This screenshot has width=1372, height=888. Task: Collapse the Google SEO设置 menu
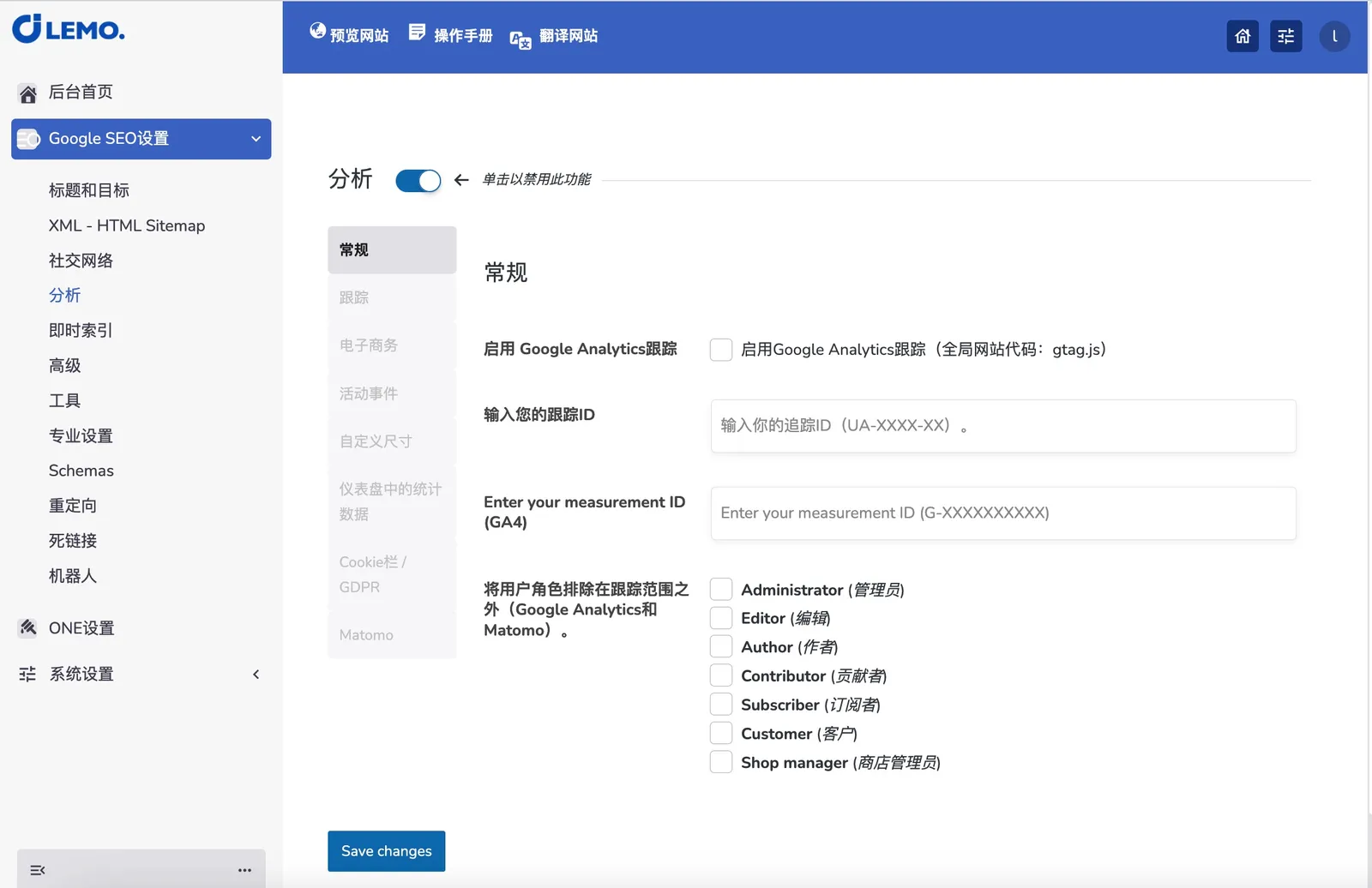tap(256, 139)
